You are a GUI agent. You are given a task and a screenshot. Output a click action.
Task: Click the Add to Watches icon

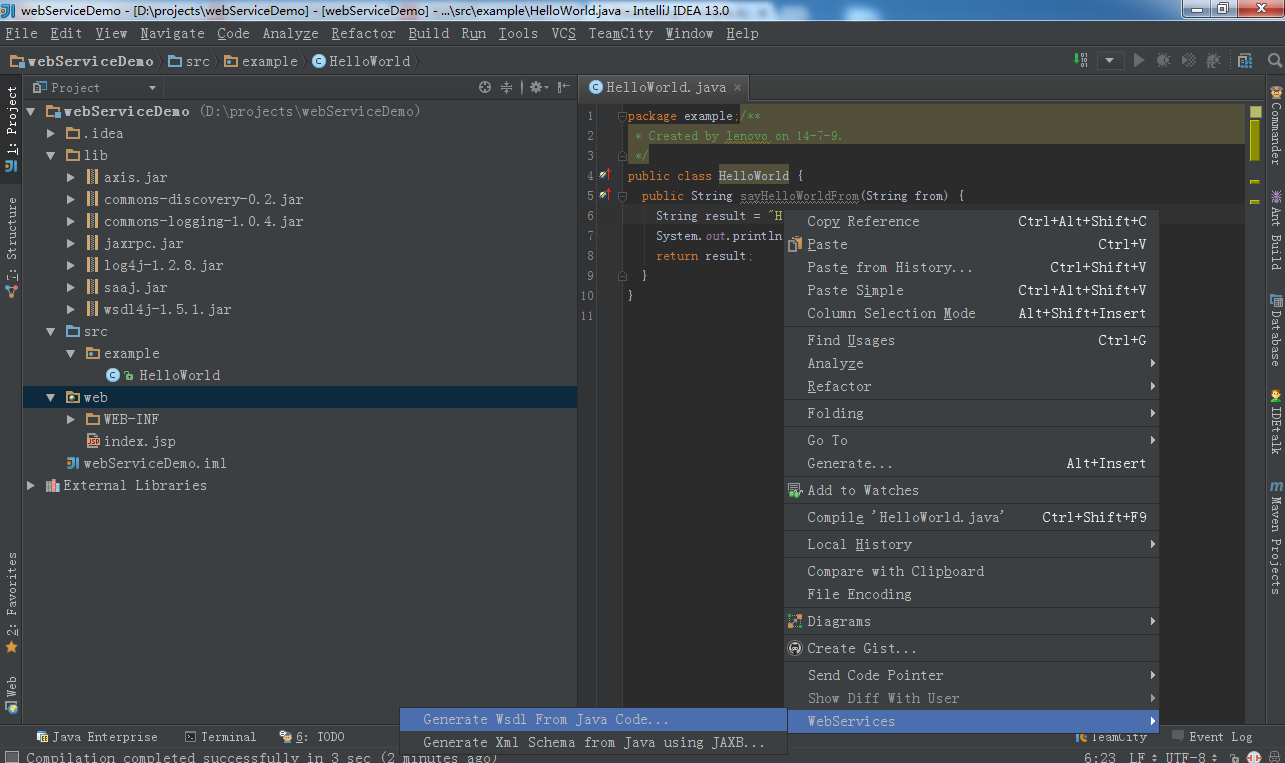795,491
